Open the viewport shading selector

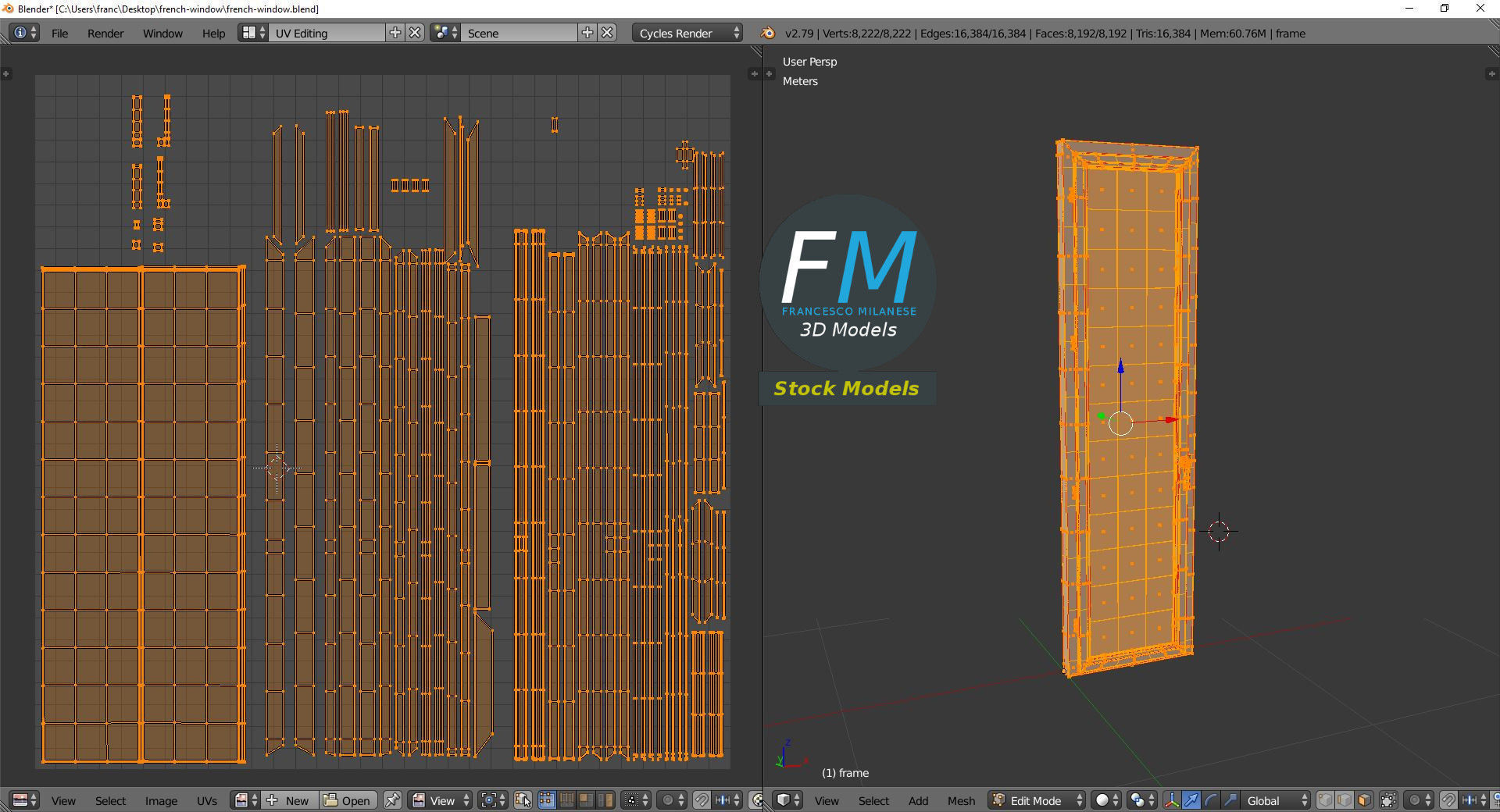pyautogui.click(x=1106, y=800)
